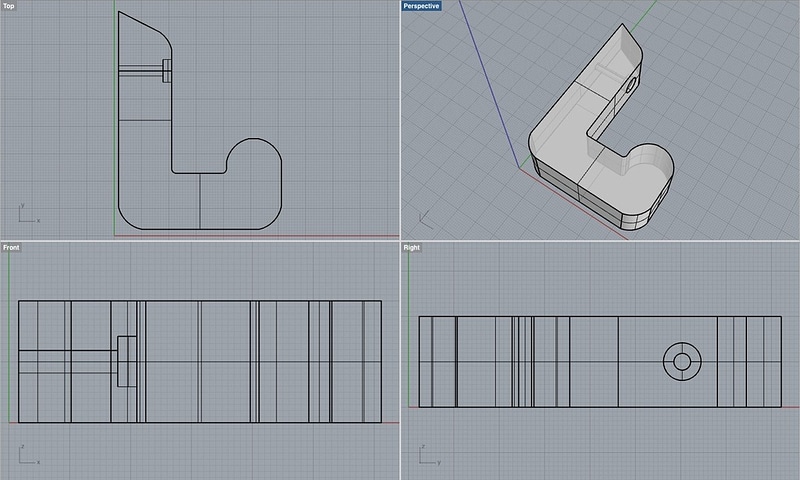Click the axis icon in Perspective viewport

click(426, 219)
